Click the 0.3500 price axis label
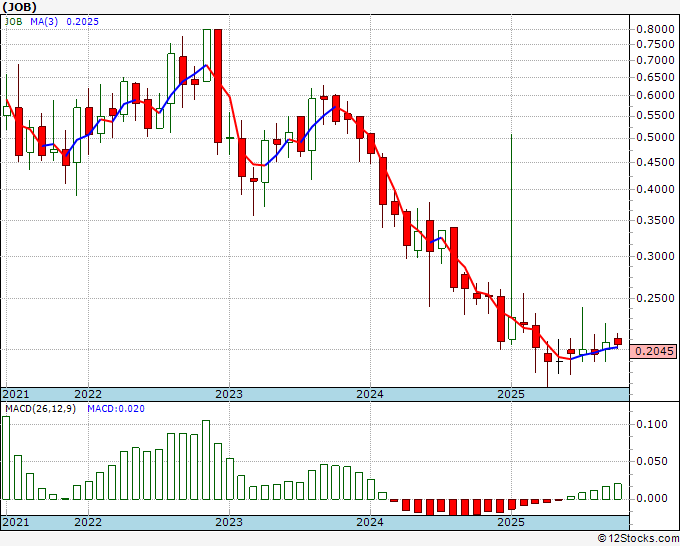This screenshot has width=680, height=546. point(655,220)
